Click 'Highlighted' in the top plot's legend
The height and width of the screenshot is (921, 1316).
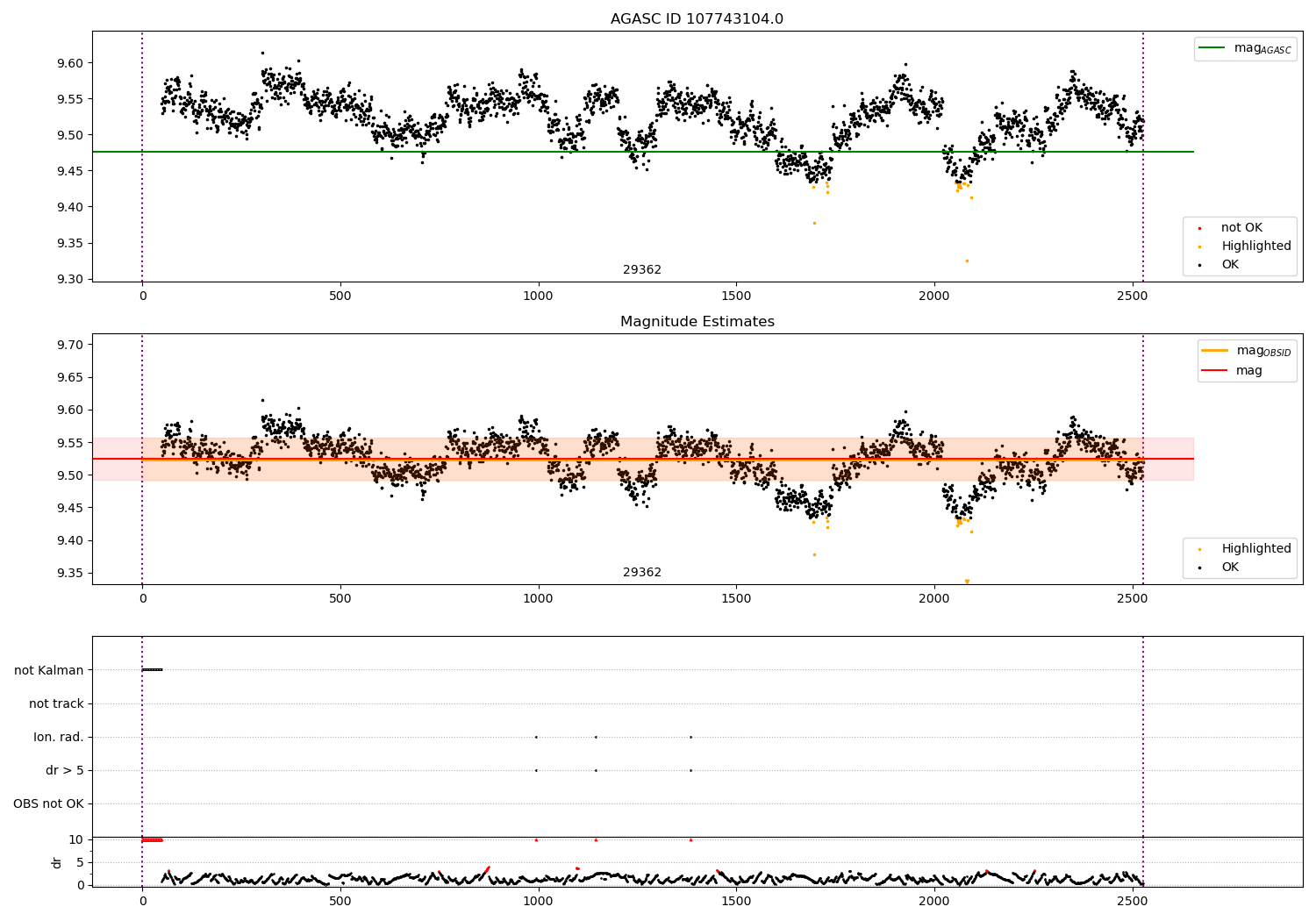1256,246
